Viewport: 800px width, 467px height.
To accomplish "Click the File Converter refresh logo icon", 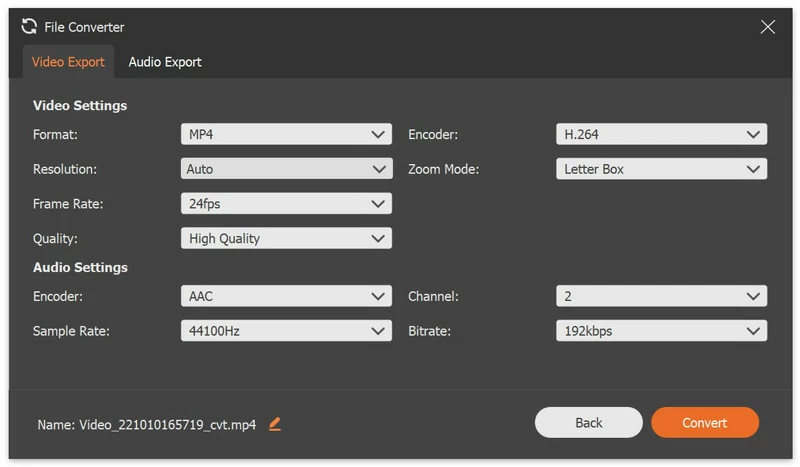I will tap(29, 27).
